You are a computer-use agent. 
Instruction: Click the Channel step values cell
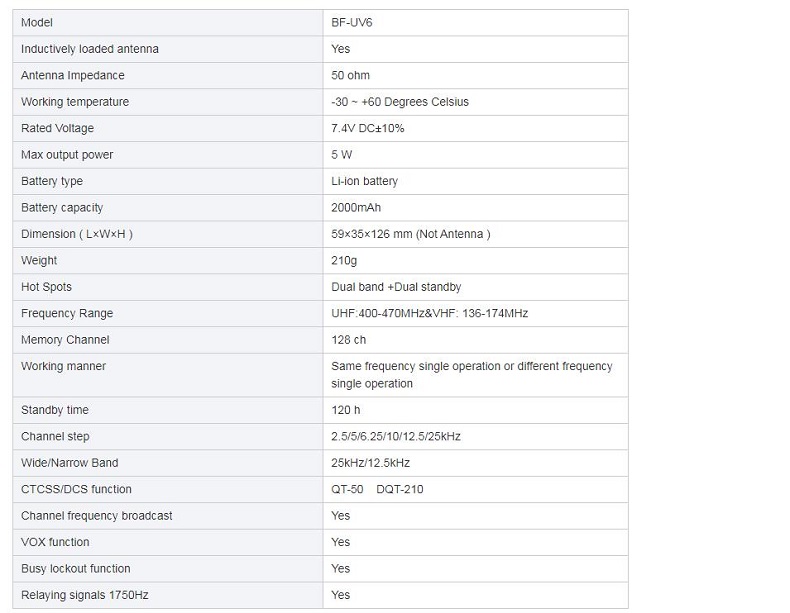(x=396, y=437)
